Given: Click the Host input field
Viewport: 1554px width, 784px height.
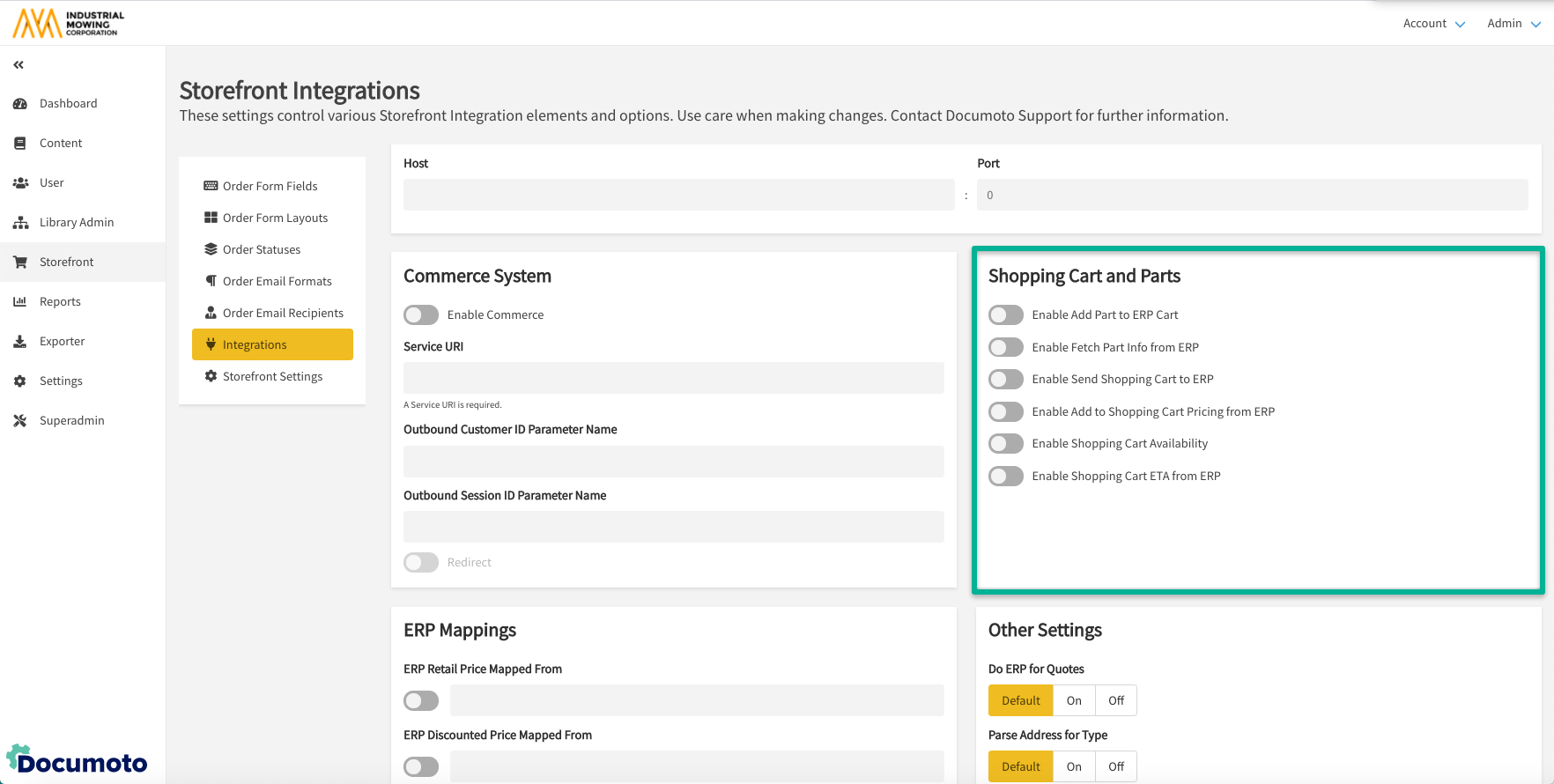Looking at the screenshot, I should point(678,195).
